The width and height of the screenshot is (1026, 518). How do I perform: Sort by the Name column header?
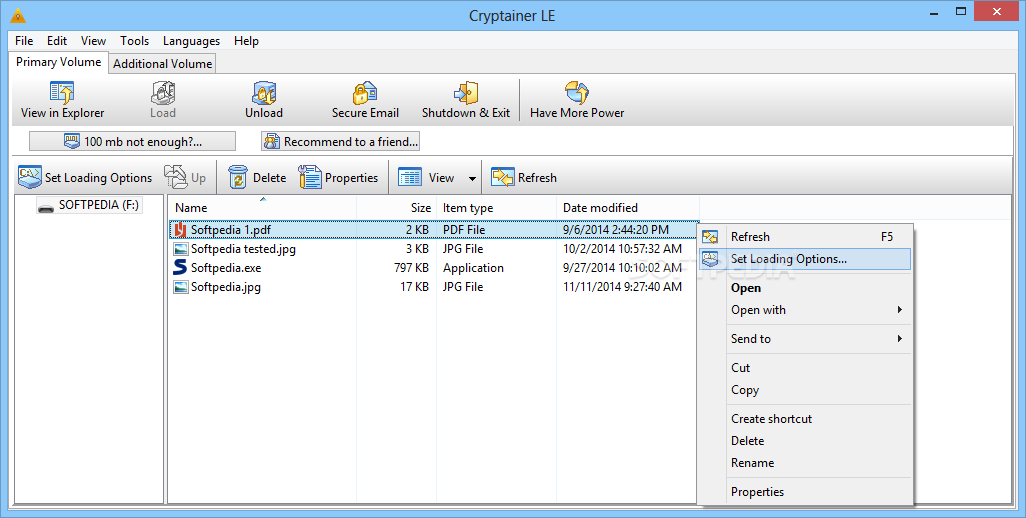point(262,207)
